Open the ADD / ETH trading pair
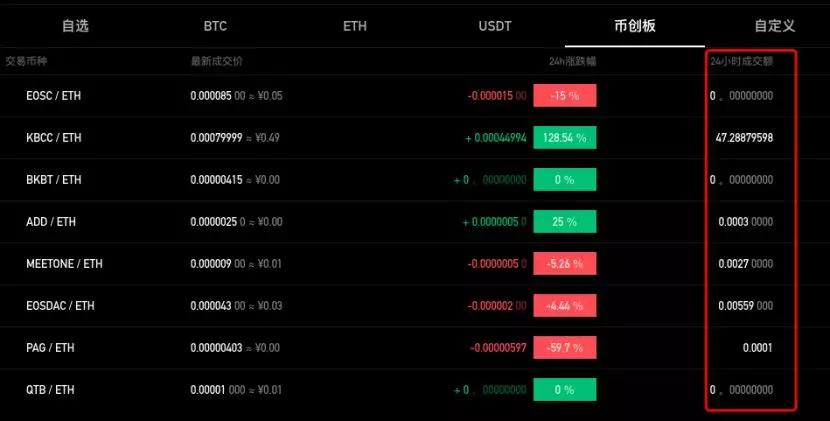 pos(50,222)
